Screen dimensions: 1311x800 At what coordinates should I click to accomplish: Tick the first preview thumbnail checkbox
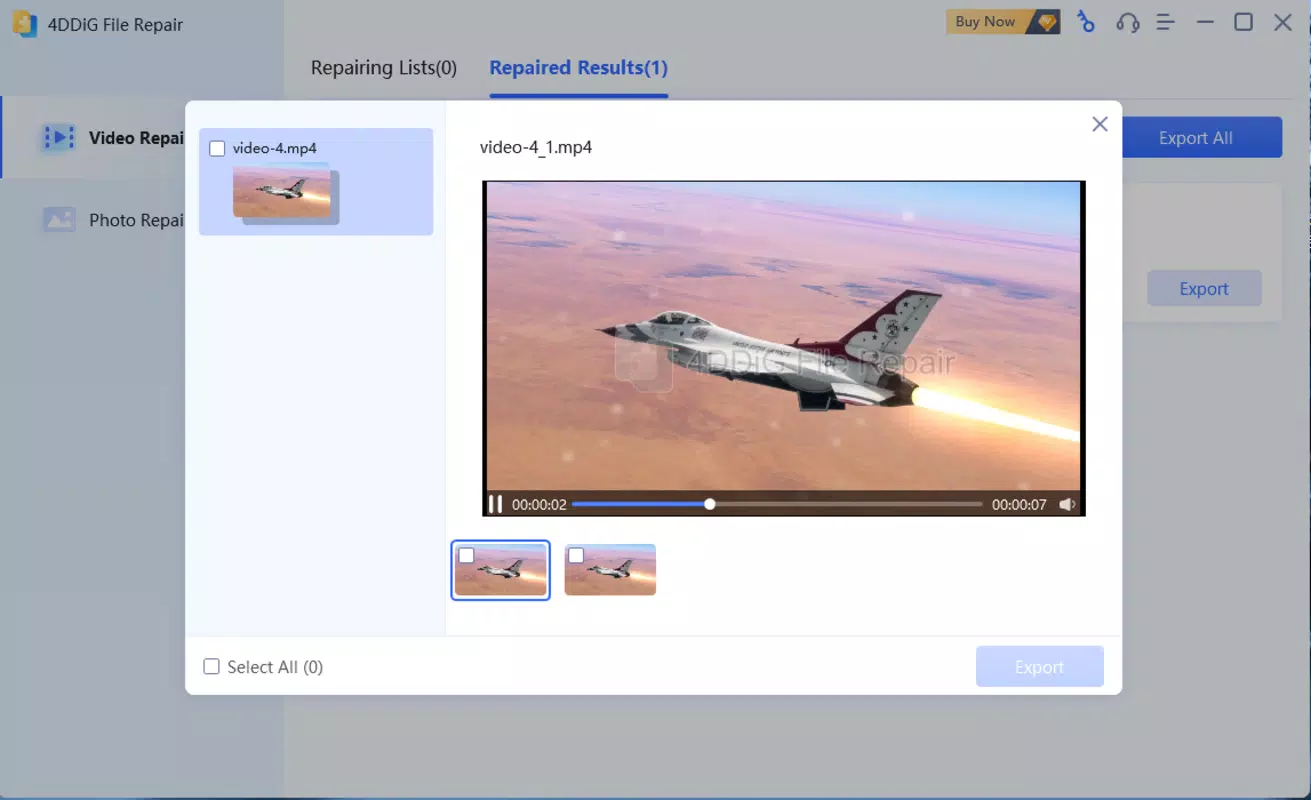(x=466, y=555)
